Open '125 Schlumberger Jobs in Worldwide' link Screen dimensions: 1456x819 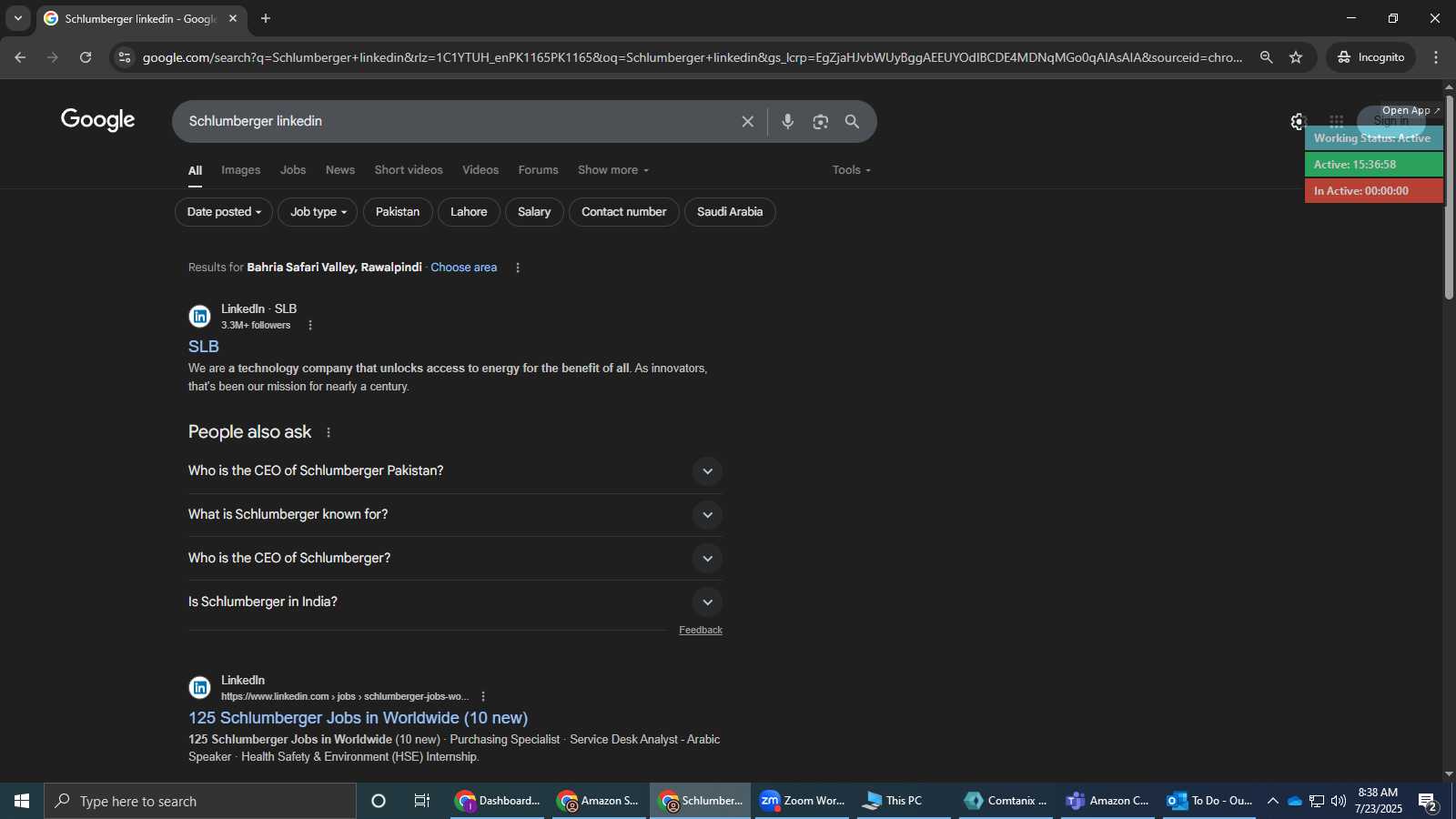[x=359, y=718]
